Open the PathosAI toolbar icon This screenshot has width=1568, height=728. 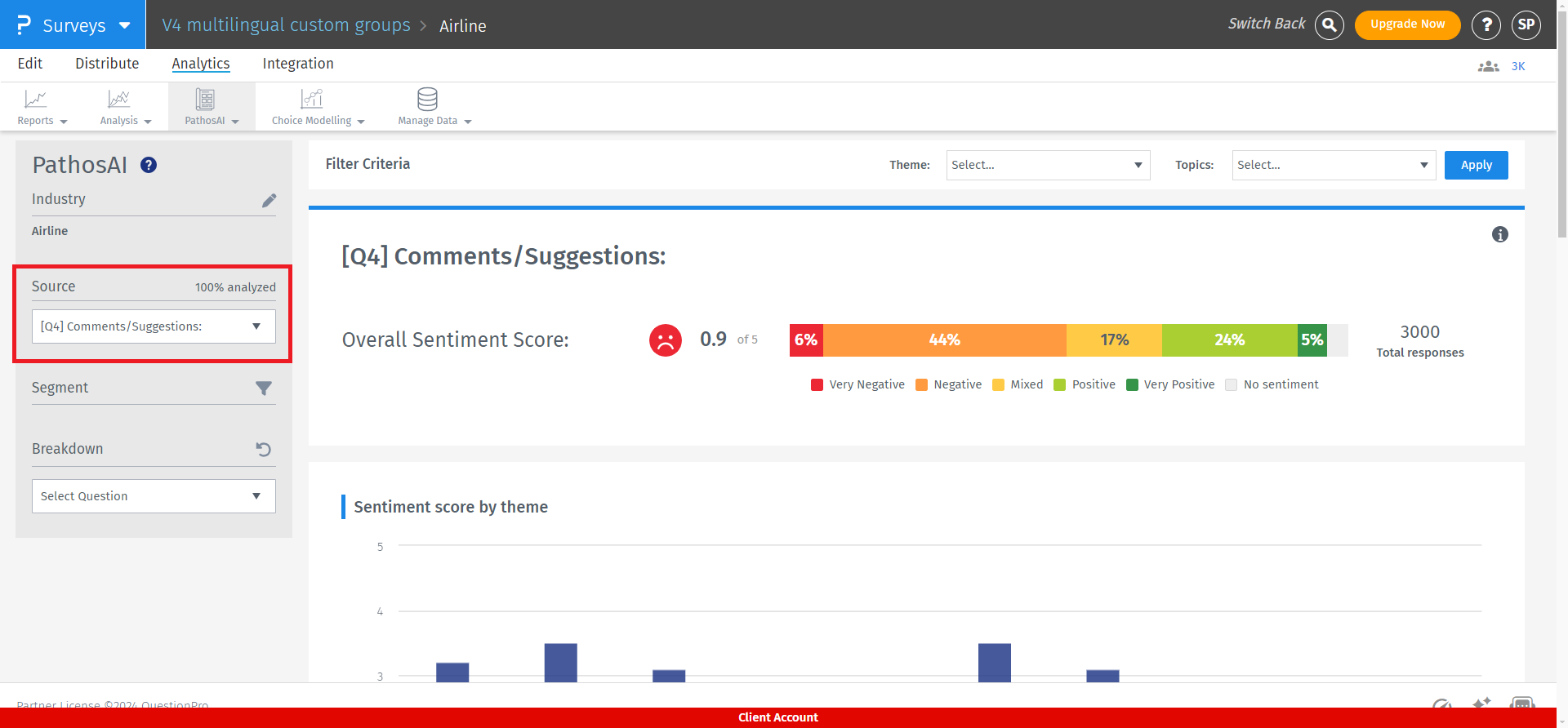click(205, 100)
